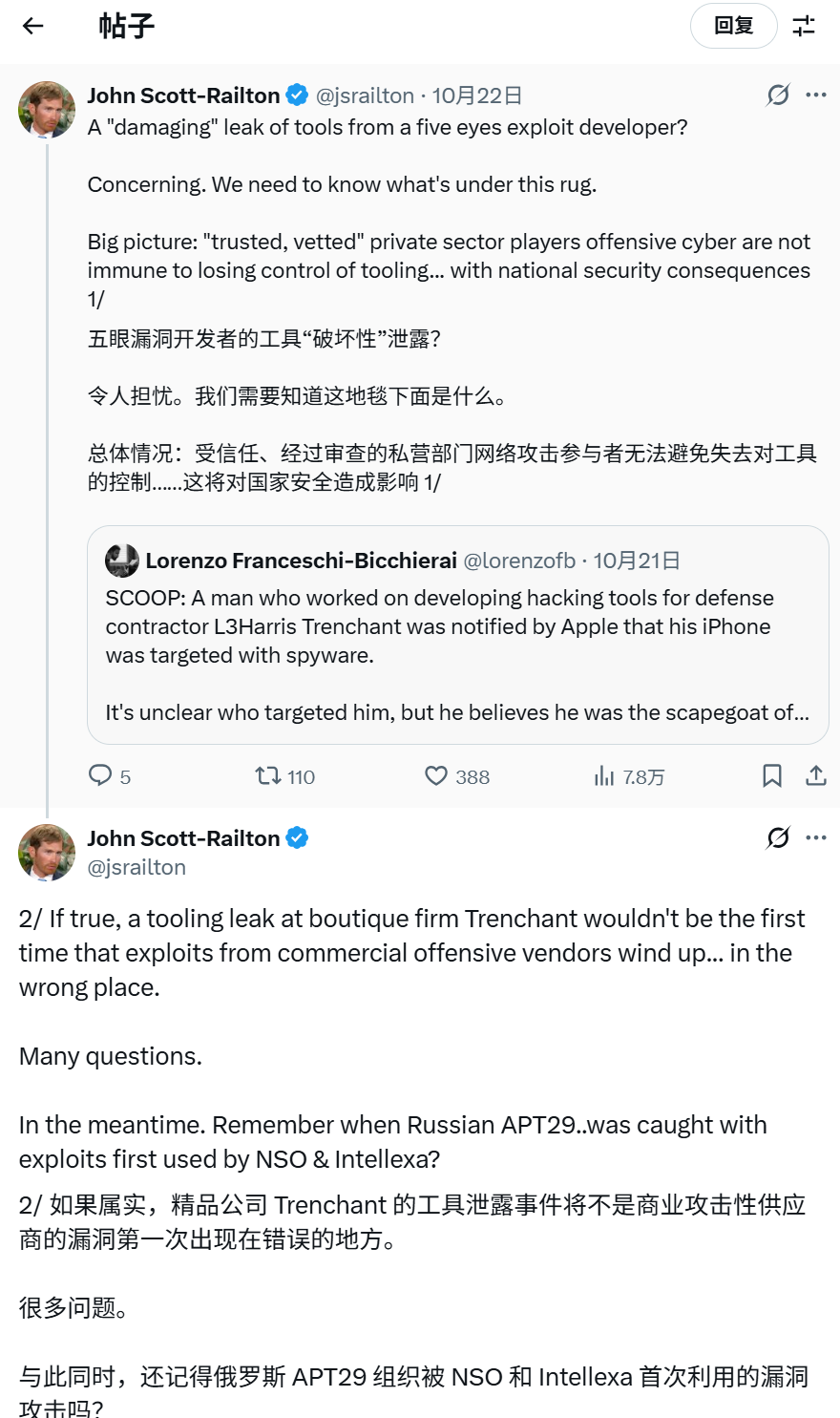
Task: Click the reply comment icon with 5
Action: click(x=100, y=775)
